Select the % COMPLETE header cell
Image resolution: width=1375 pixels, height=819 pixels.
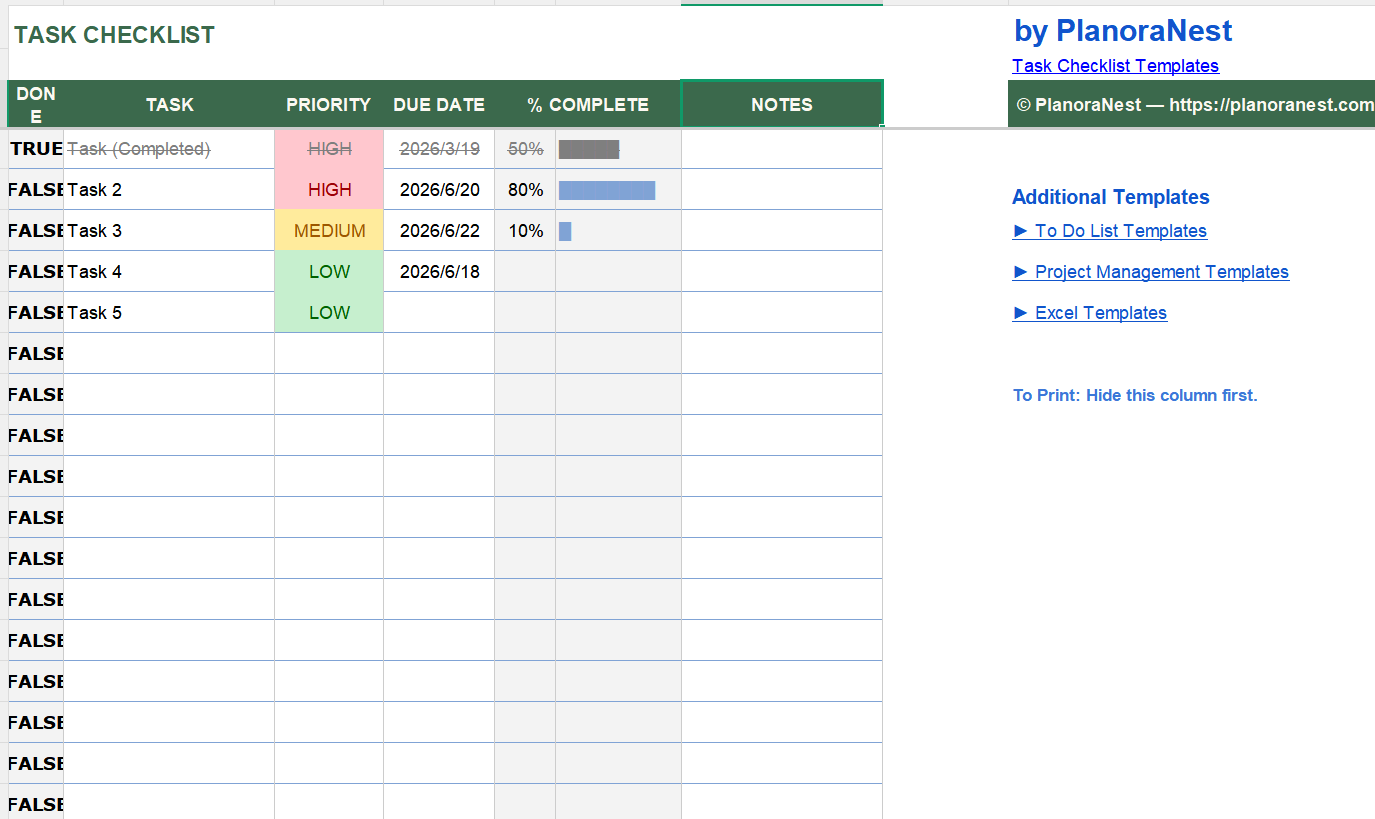click(x=588, y=104)
